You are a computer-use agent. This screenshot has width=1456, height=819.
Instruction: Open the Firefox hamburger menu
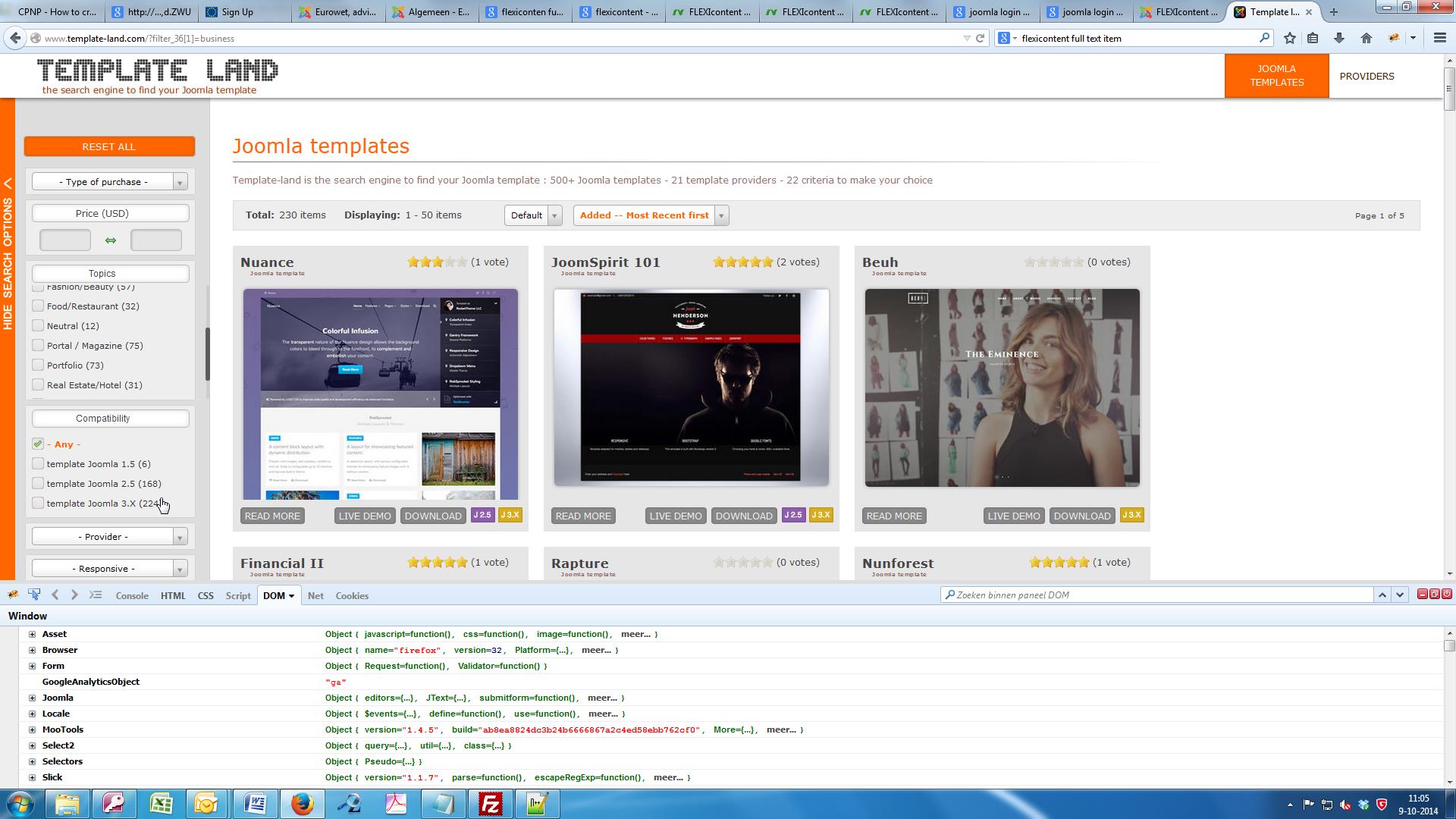click(1439, 38)
